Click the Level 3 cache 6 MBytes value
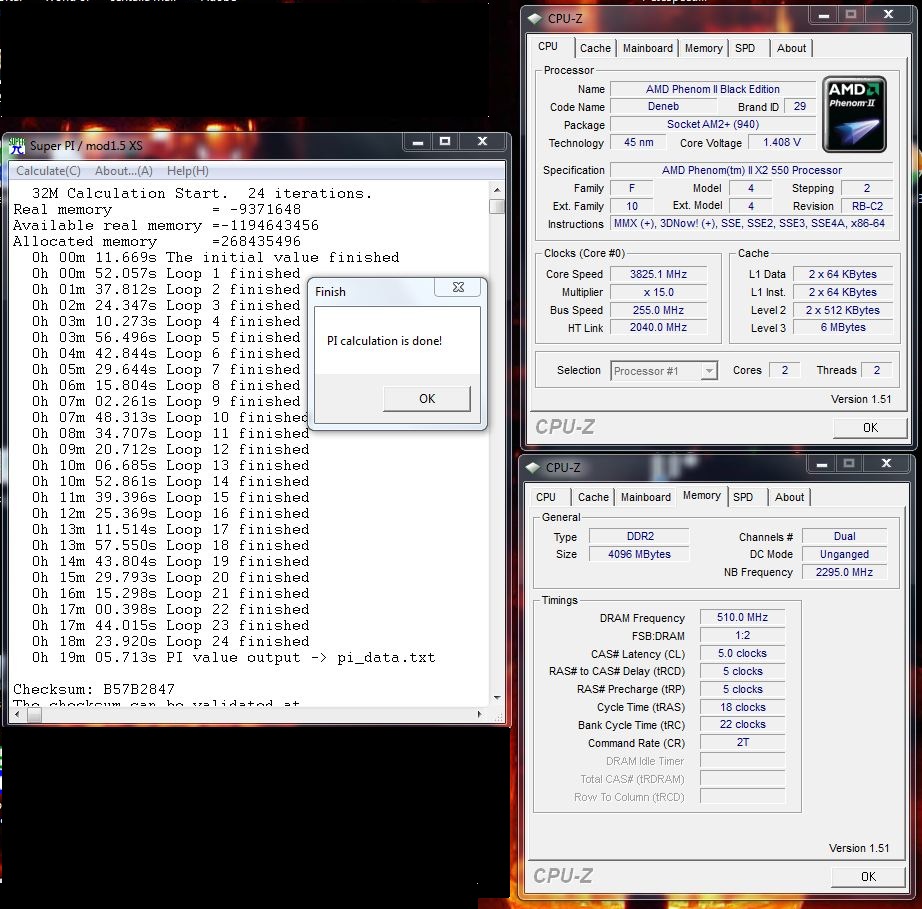The height and width of the screenshot is (909, 922). click(x=843, y=327)
